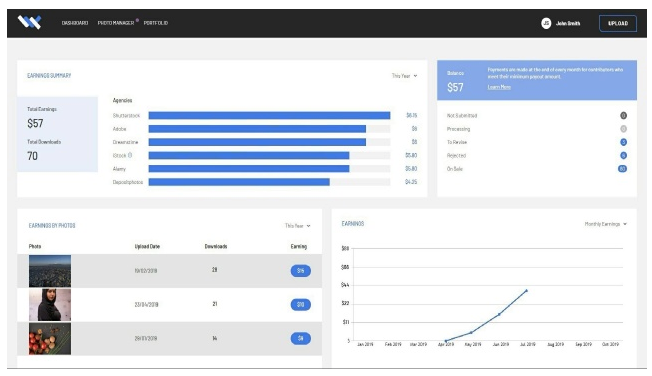
Task: Click the iStock info icon
Action: (x=130, y=155)
